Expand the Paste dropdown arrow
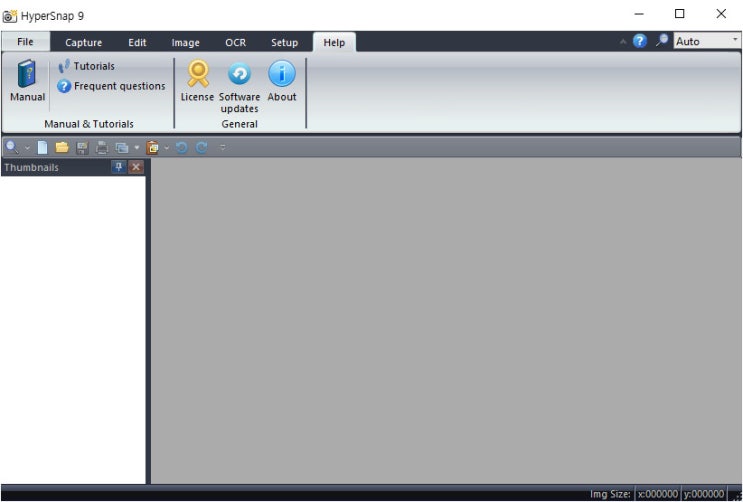 point(166,148)
